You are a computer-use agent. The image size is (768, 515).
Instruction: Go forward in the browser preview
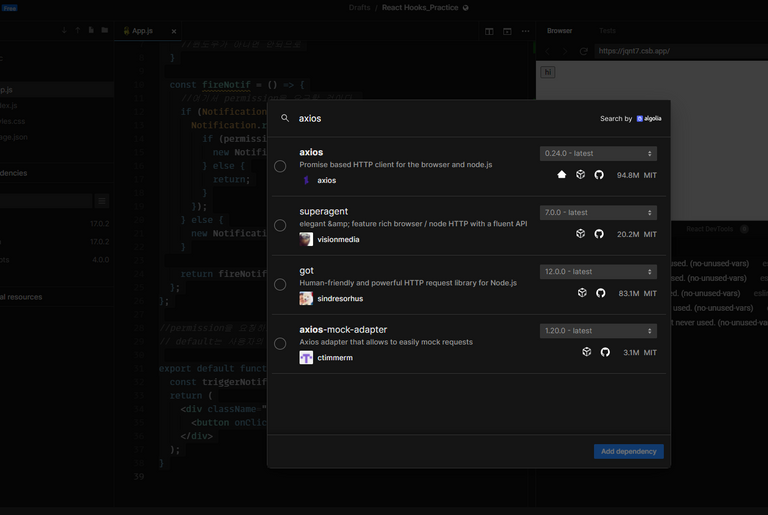pos(565,51)
